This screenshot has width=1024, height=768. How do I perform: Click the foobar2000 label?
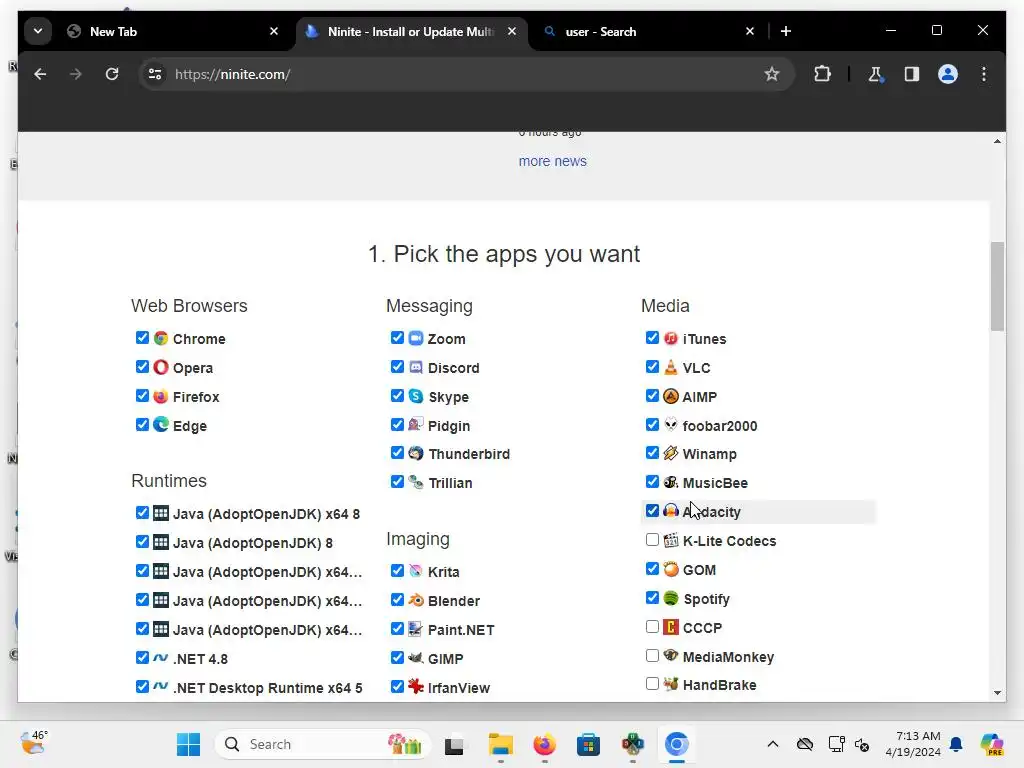click(x=720, y=426)
